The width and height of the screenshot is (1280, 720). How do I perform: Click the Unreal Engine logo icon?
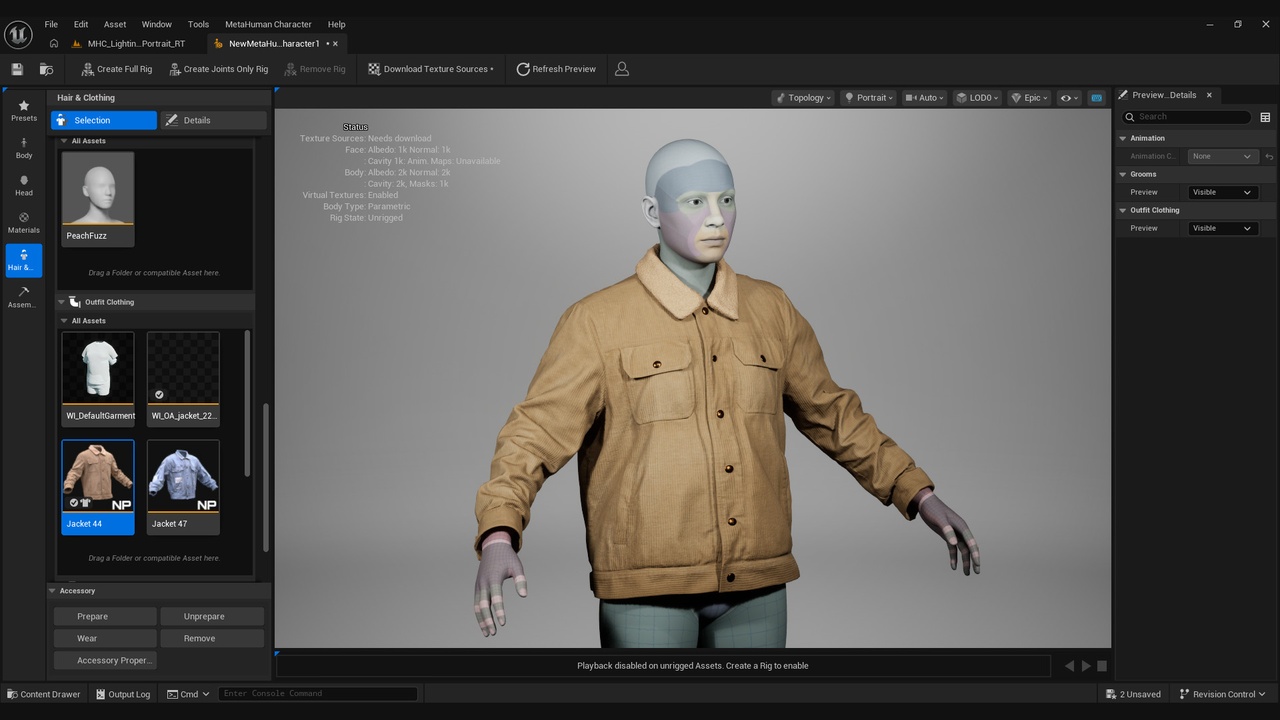pos(18,34)
